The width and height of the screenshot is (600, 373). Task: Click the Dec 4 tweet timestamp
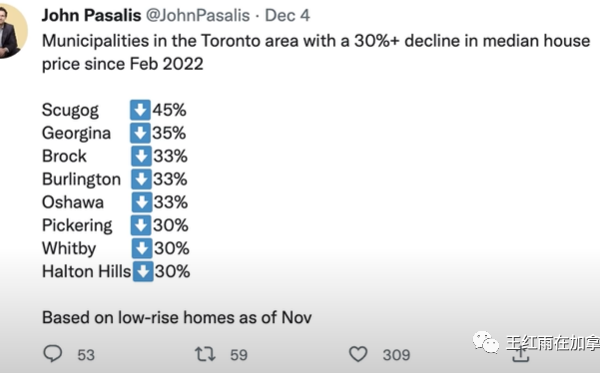tap(287, 16)
